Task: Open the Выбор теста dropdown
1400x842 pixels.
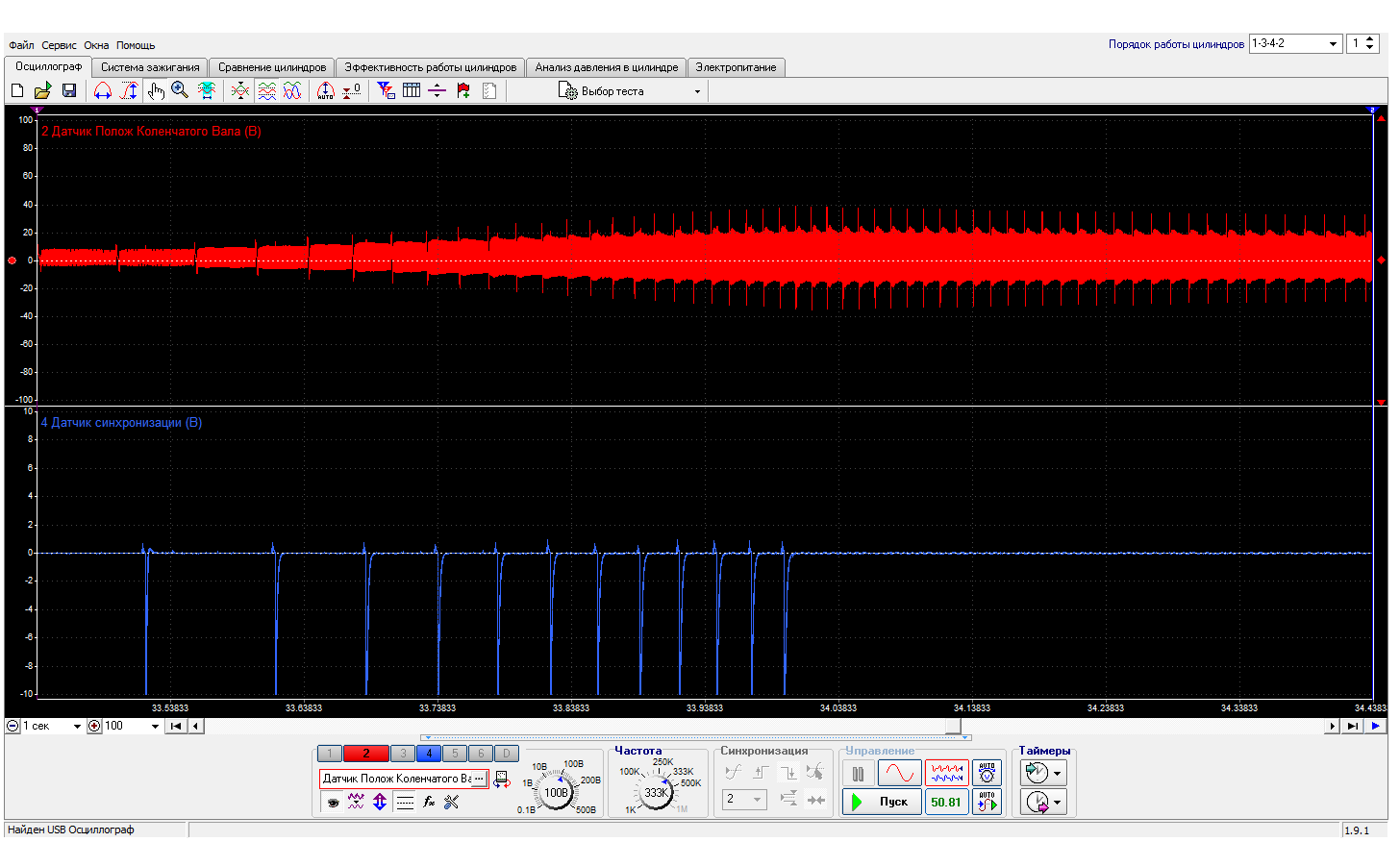Action: click(x=632, y=91)
